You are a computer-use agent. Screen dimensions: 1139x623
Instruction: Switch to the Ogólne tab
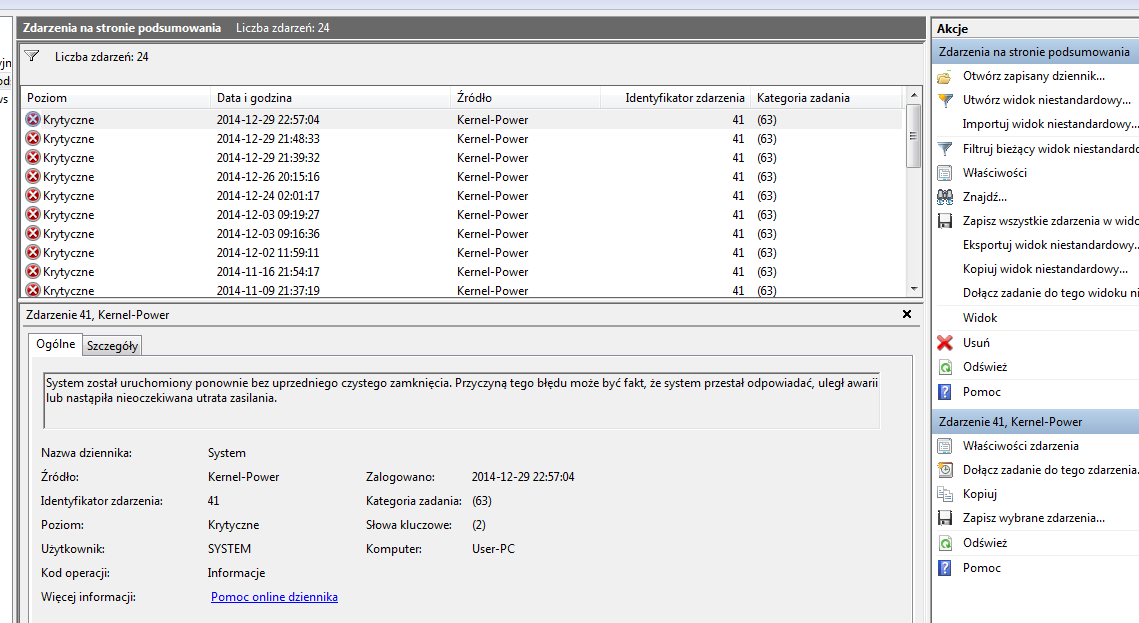tap(55, 344)
